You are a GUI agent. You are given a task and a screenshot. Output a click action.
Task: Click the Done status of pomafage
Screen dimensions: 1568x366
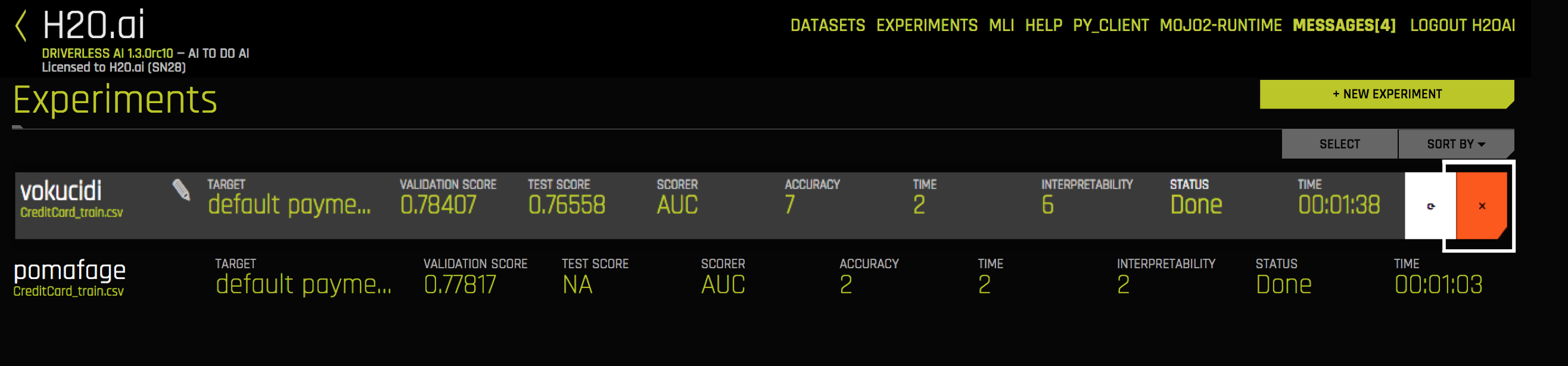[x=1284, y=285]
